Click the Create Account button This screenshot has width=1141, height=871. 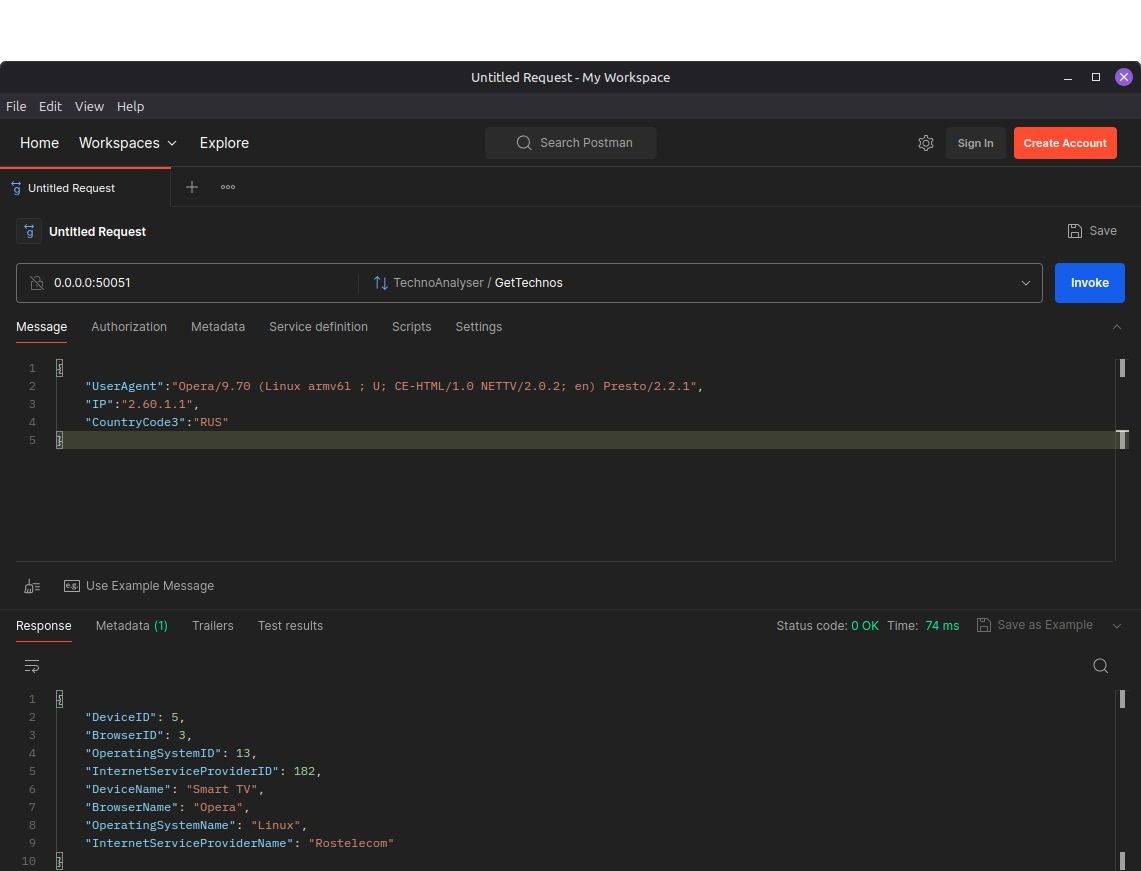tap(1064, 143)
